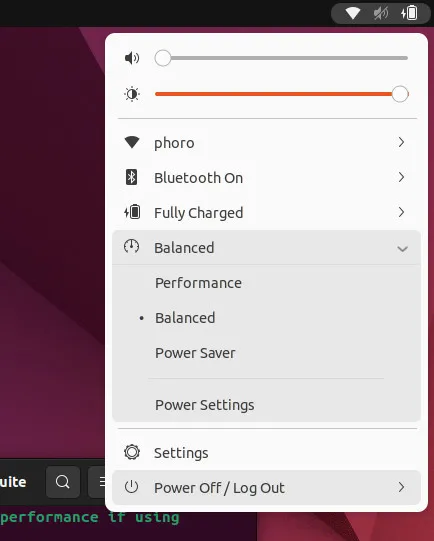Click the search button in terminal header

63,482
